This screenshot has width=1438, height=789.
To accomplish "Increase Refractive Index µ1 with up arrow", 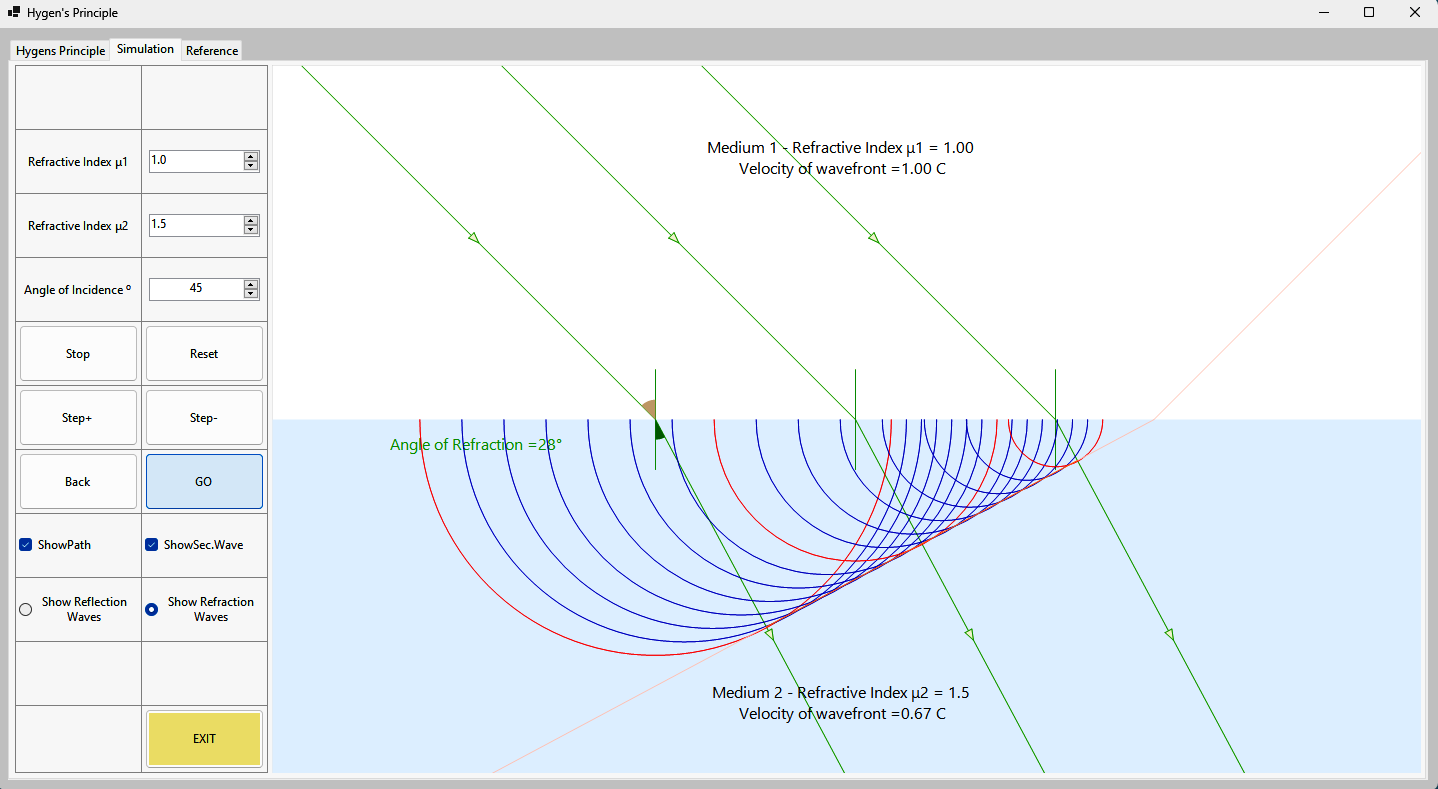I will coord(251,156).
